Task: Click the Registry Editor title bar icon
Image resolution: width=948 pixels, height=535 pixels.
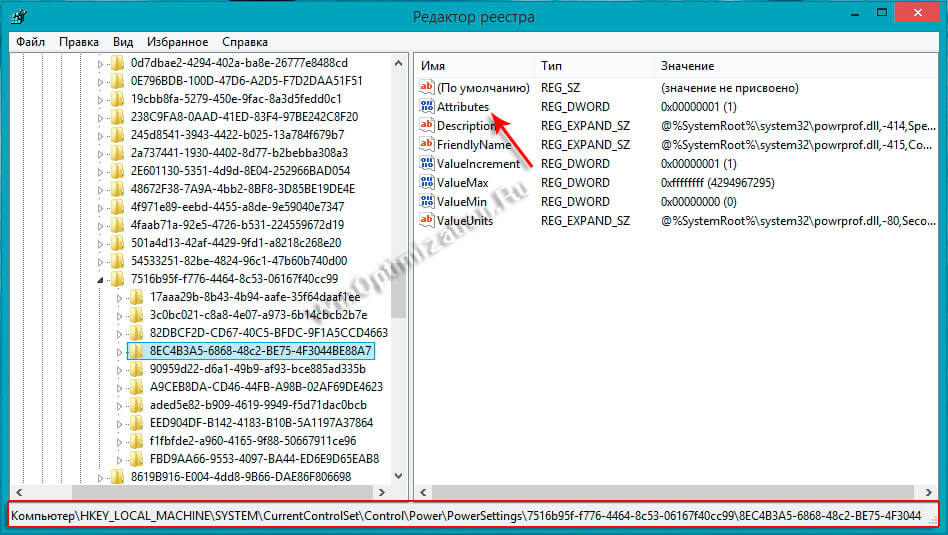Action: pyautogui.click(x=19, y=15)
